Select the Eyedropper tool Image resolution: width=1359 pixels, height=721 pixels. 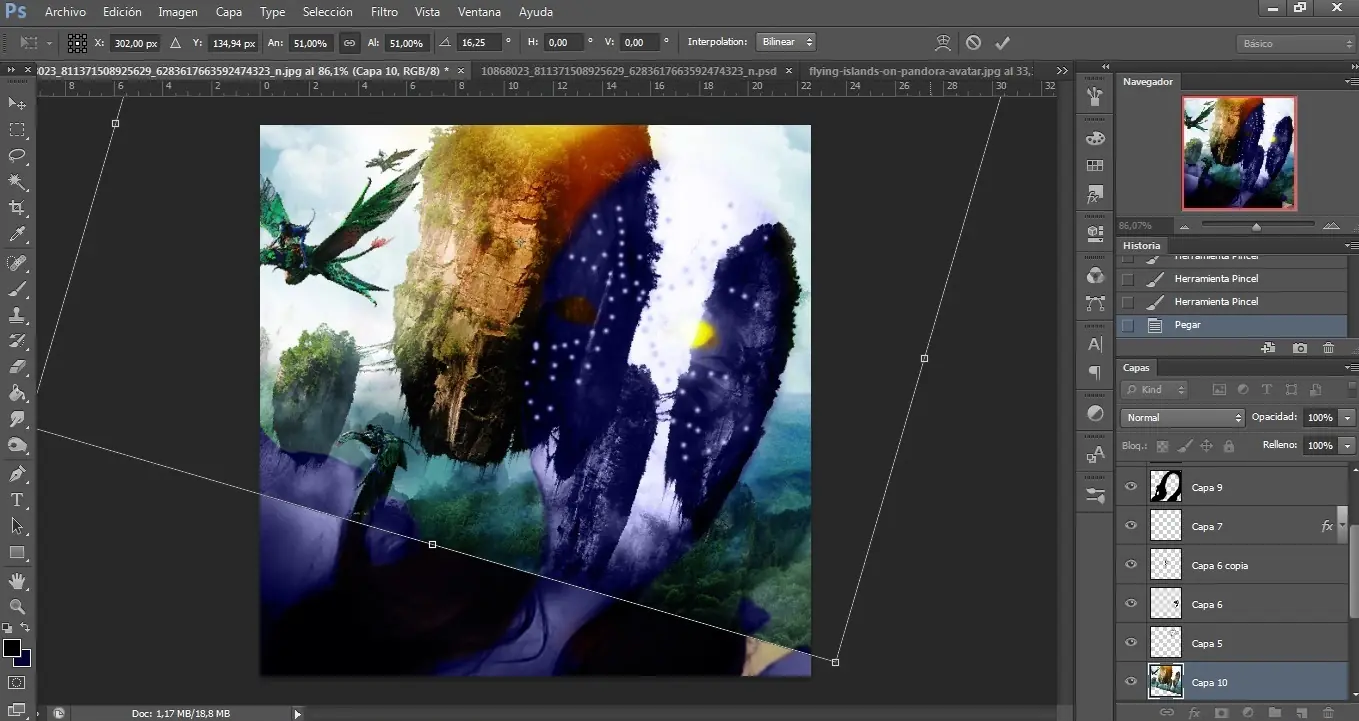(17, 235)
